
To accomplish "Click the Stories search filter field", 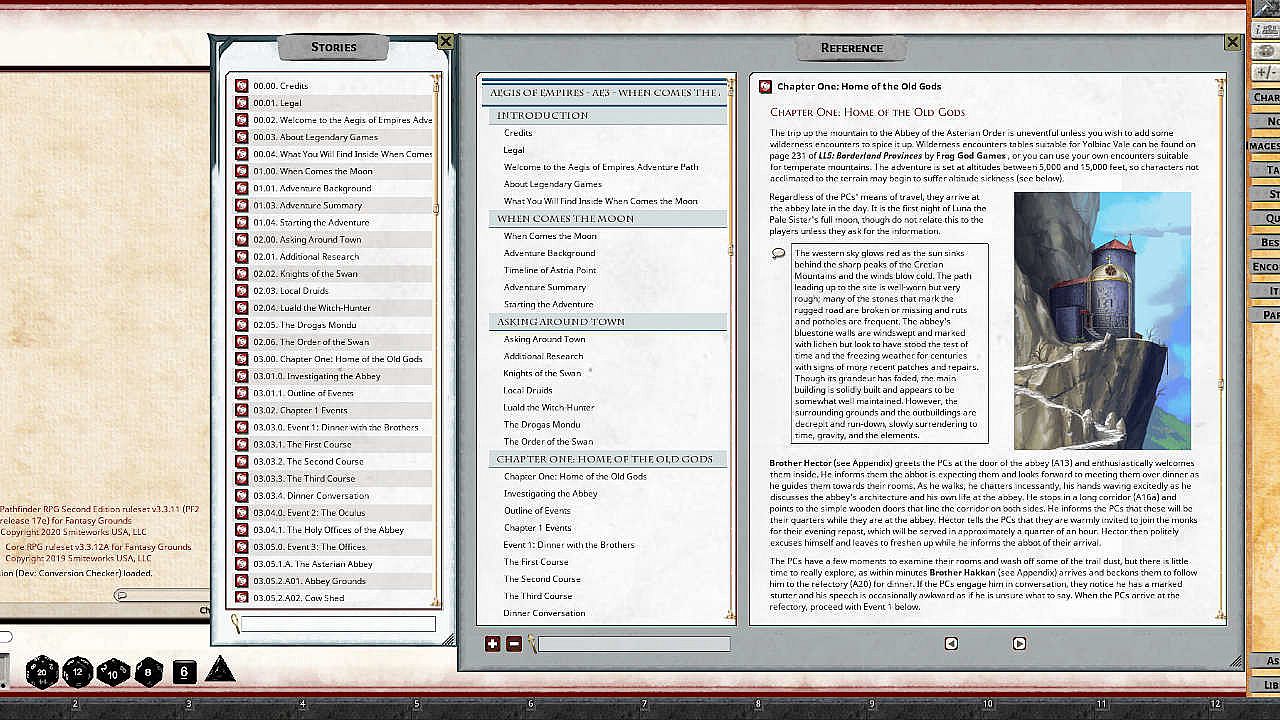I will click(338, 624).
